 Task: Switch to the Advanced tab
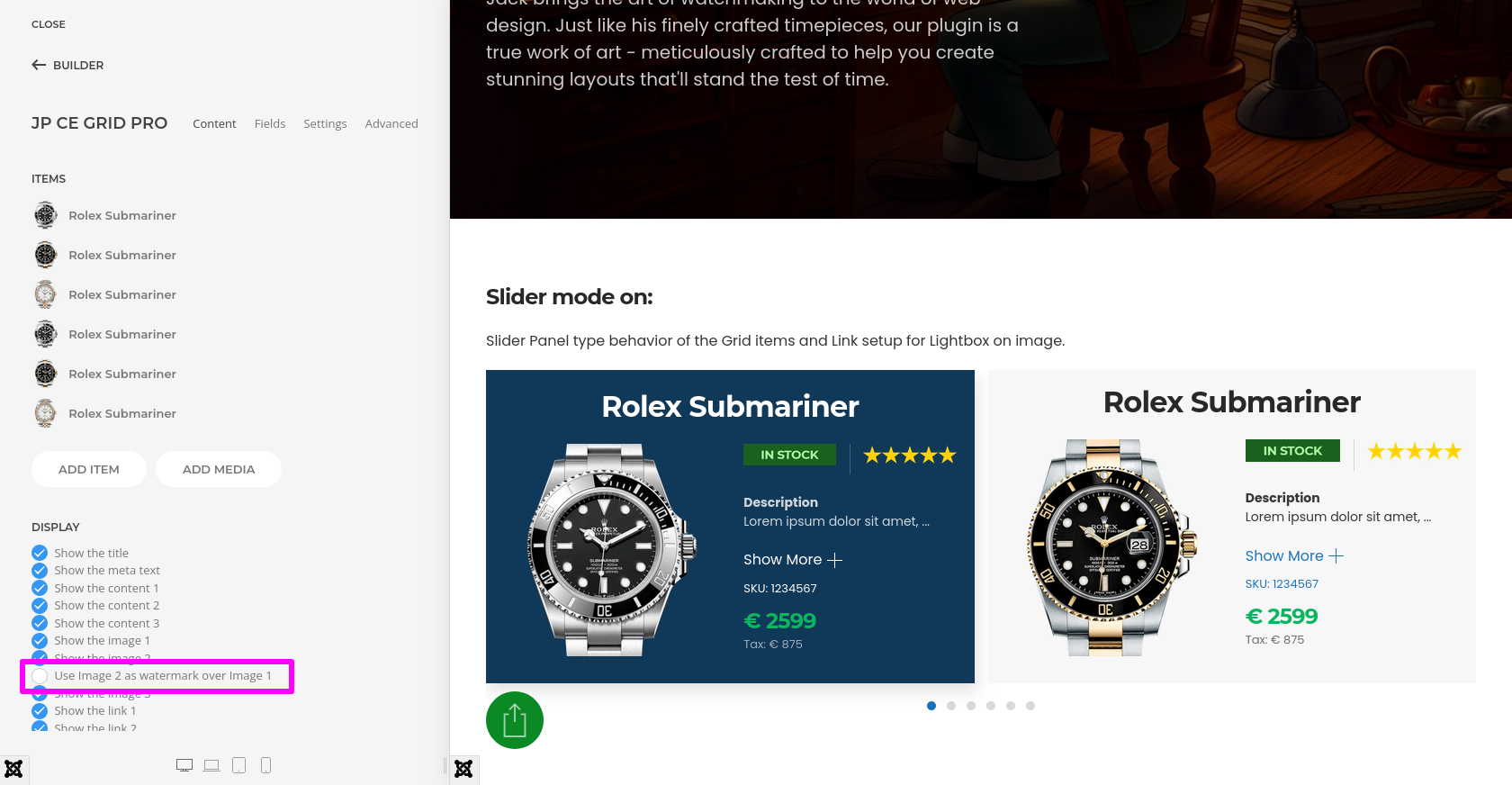391,124
